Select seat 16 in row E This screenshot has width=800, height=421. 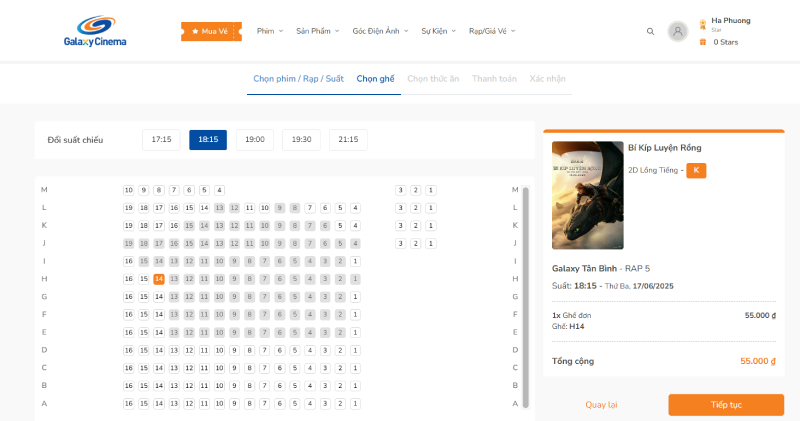point(129,332)
